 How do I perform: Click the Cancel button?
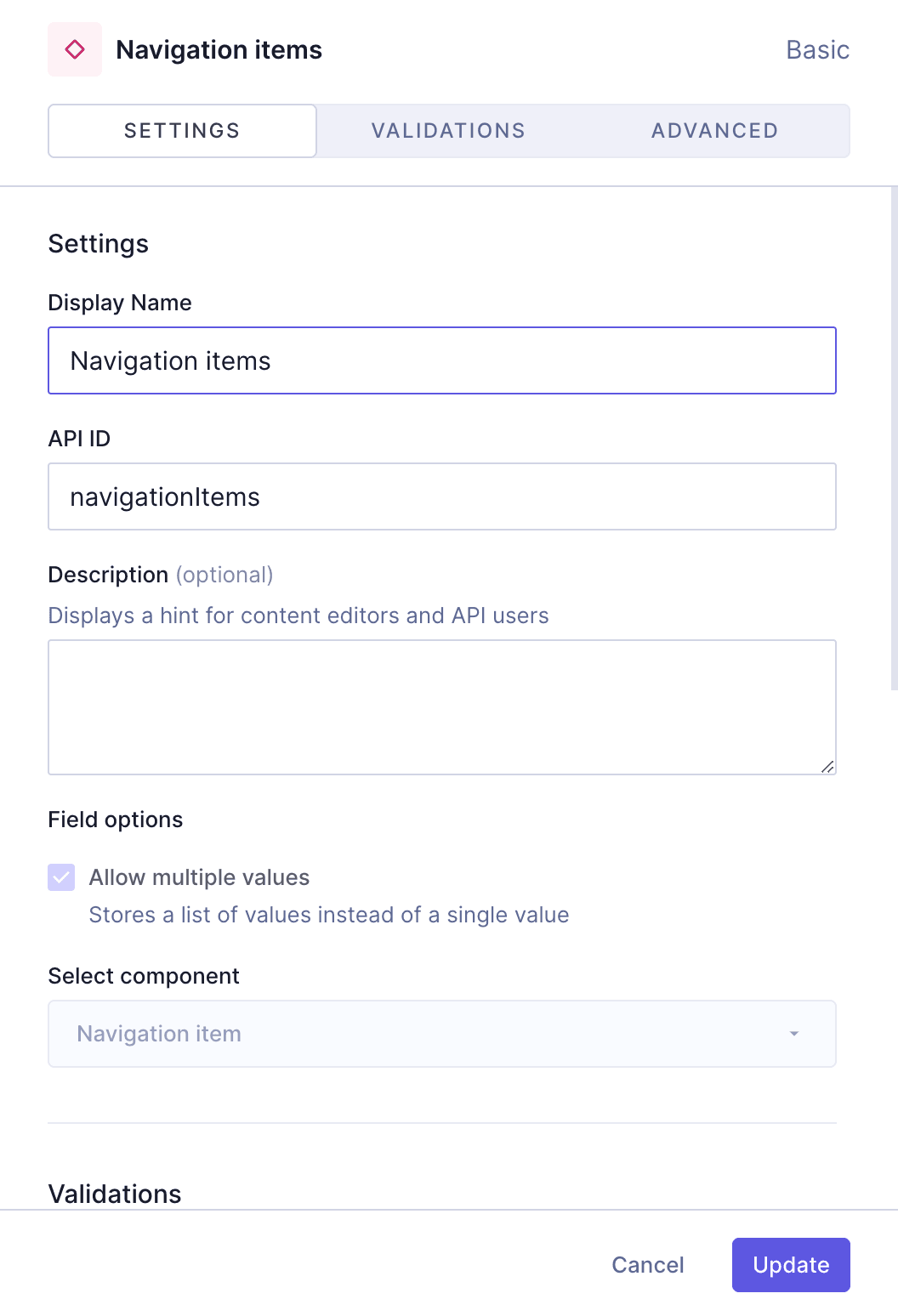pyautogui.click(x=647, y=1265)
